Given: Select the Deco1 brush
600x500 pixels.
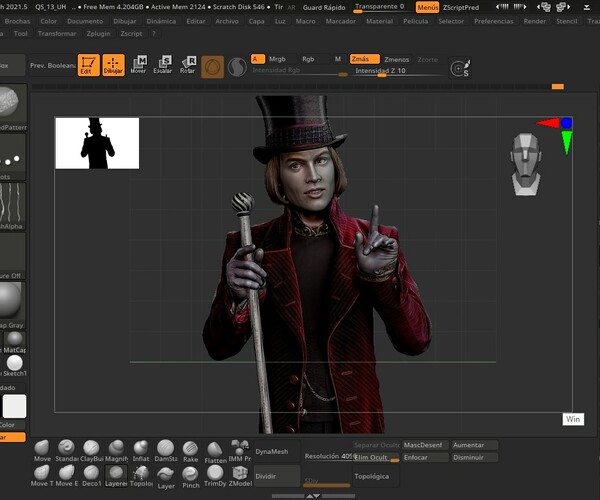Looking at the screenshot, I should coord(91,476).
